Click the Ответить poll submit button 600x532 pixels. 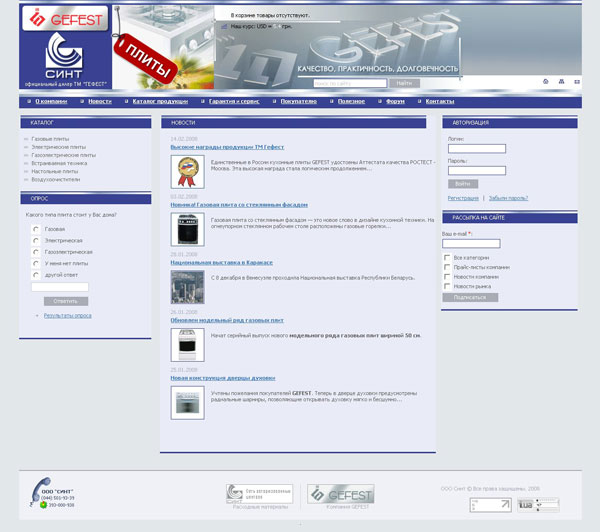[66, 302]
